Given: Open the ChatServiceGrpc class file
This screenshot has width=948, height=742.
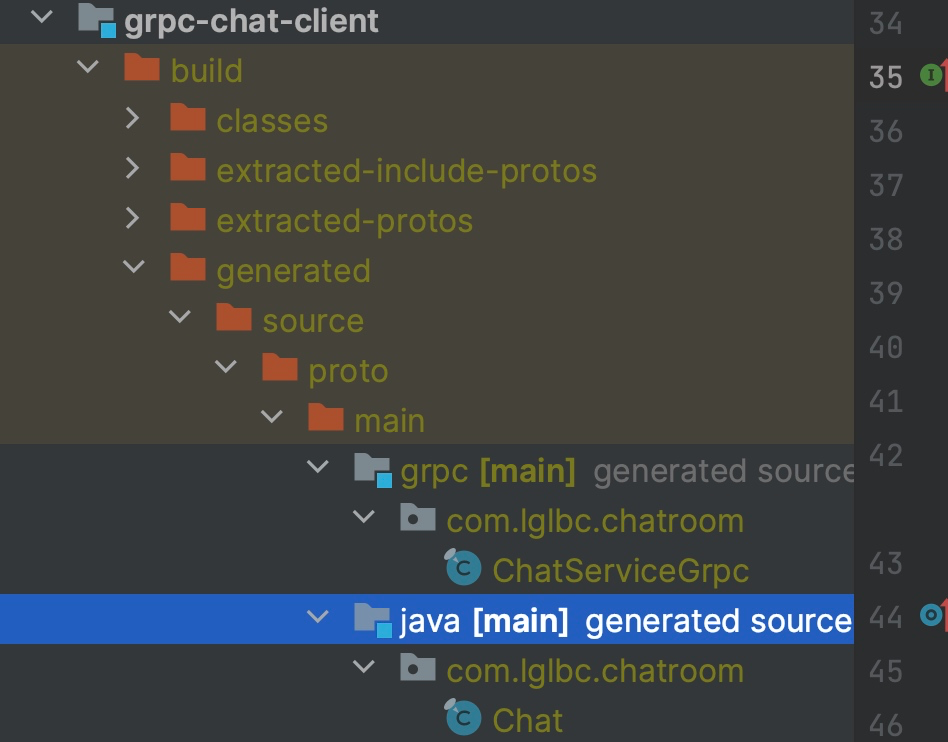Looking at the screenshot, I should click(x=620, y=571).
